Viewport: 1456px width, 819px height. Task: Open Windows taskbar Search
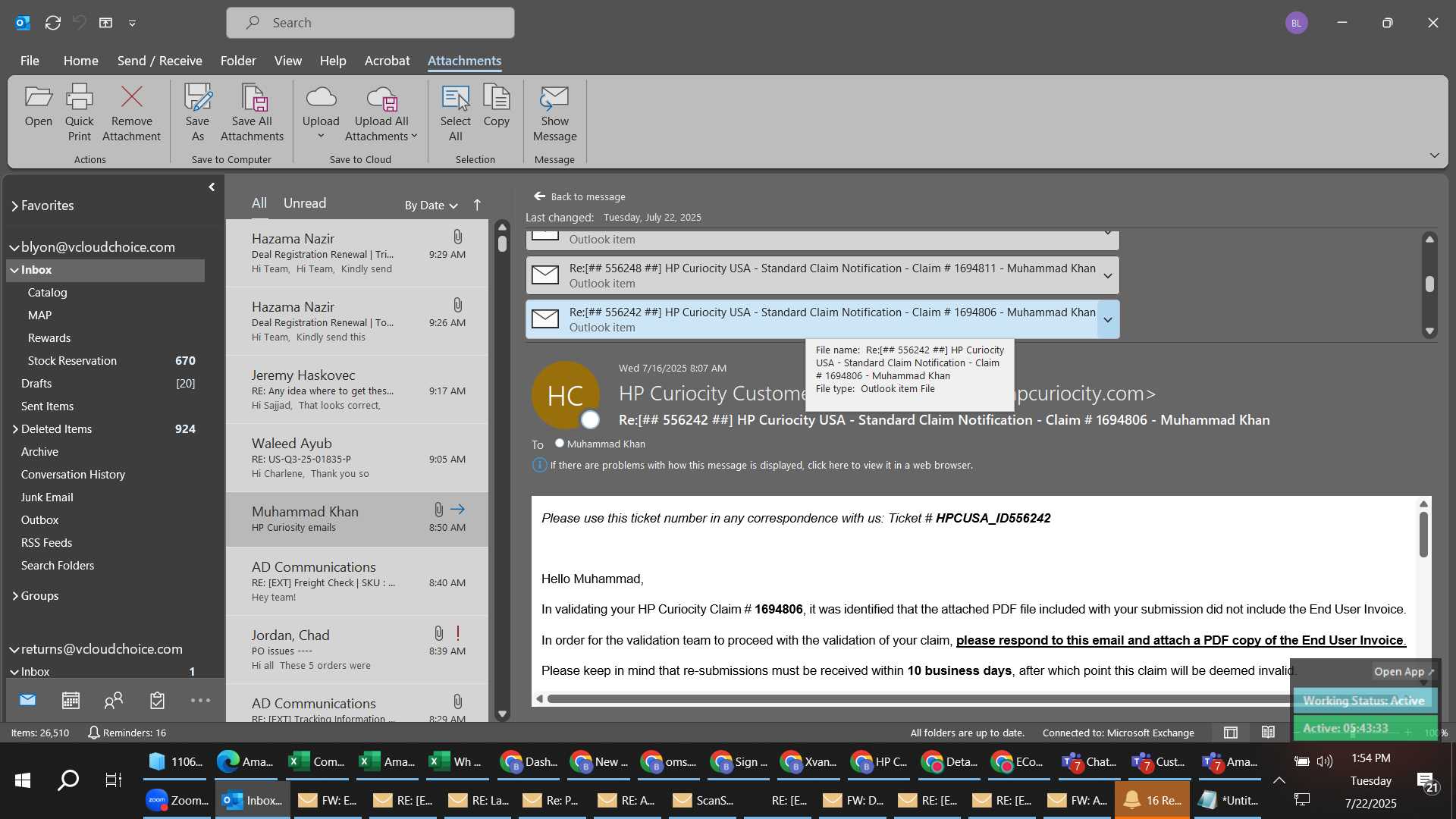[x=68, y=780]
